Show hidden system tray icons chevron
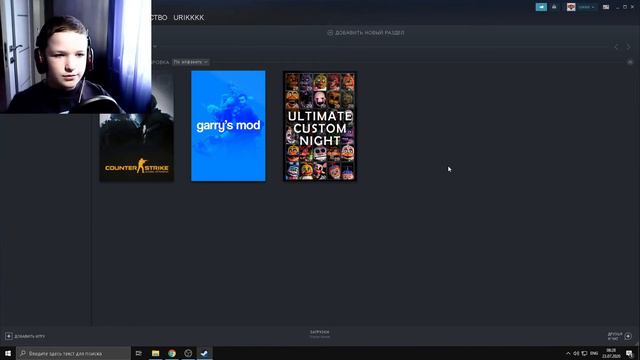 click(568, 353)
